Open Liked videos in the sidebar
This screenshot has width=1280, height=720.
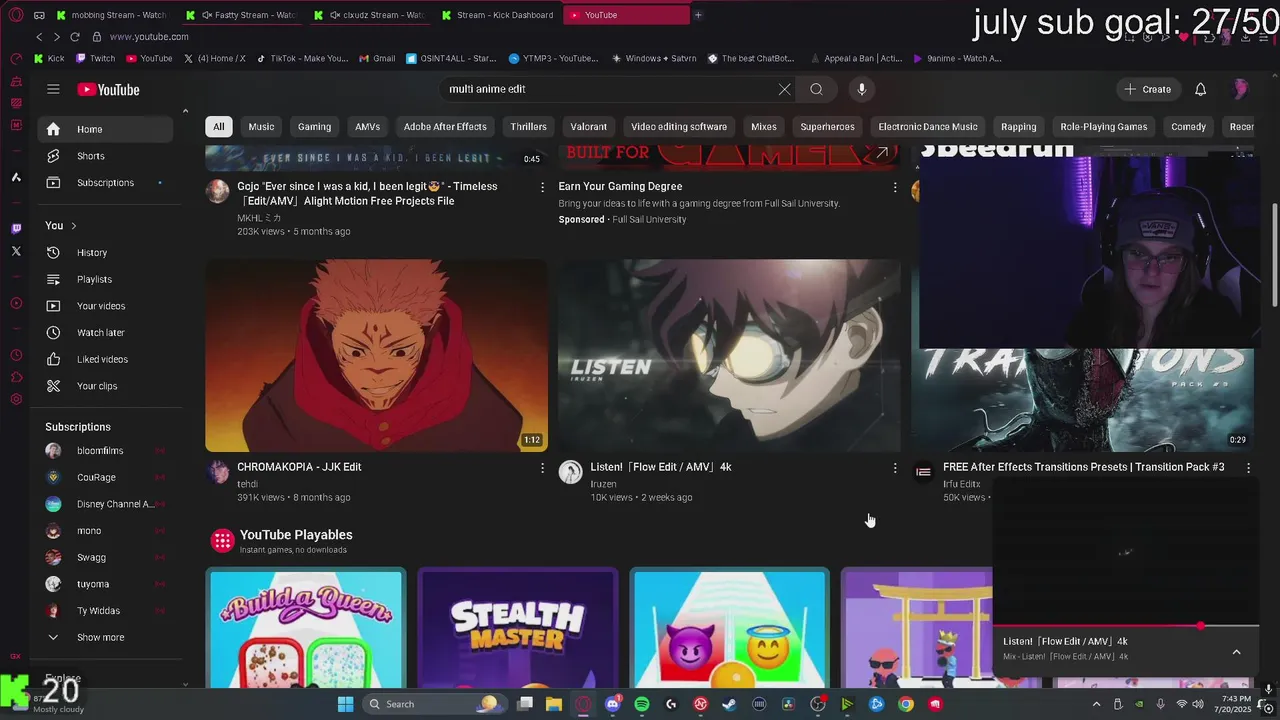click(105, 359)
